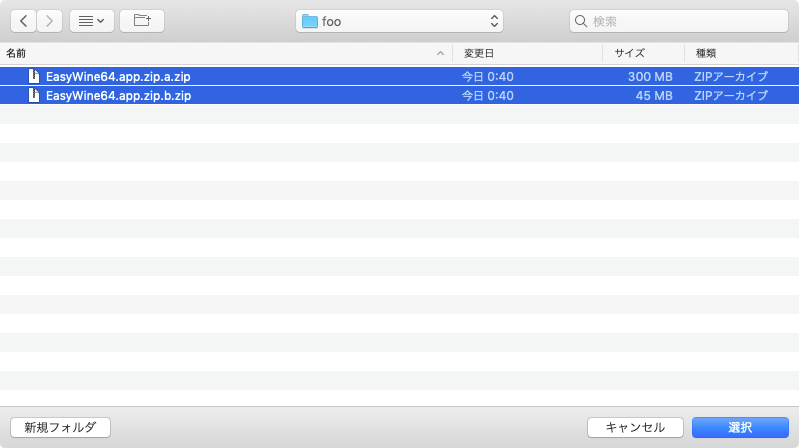Select file EasyWine64.app.zip.a.zip
Image resolution: width=799 pixels, height=448 pixels.
(400, 76)
